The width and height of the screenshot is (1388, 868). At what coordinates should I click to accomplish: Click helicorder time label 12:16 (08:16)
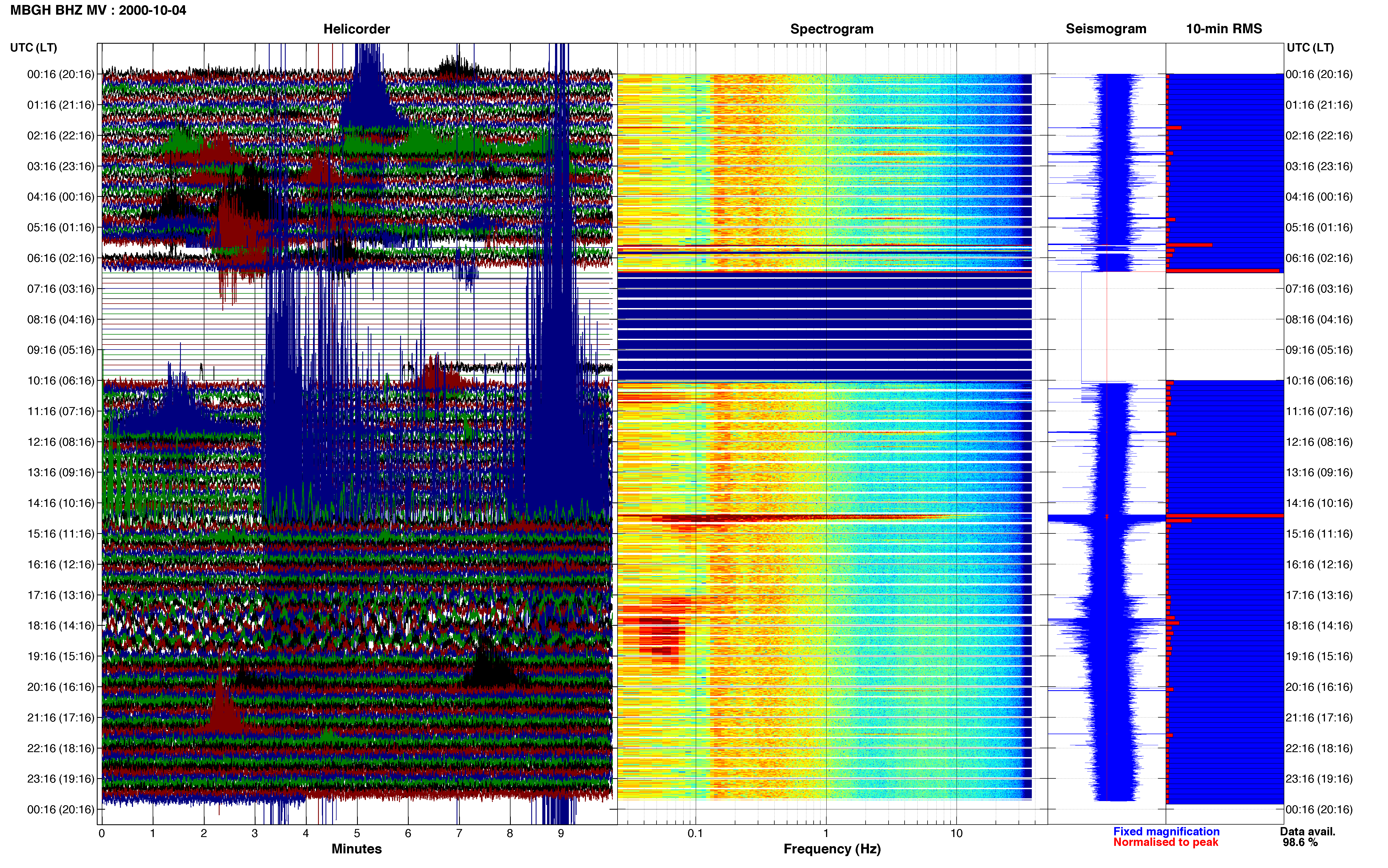(x=61, y=442)
